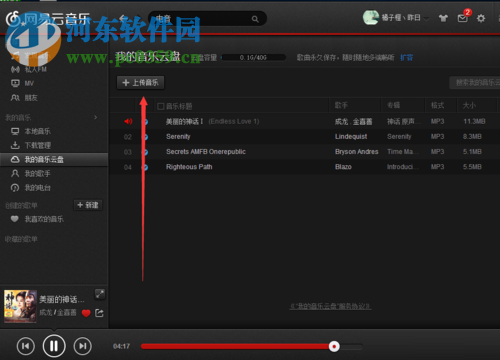The height and width of the screenshot is (360, 500).
Task: Click the user name next to avatar
Action: point(401,18)
